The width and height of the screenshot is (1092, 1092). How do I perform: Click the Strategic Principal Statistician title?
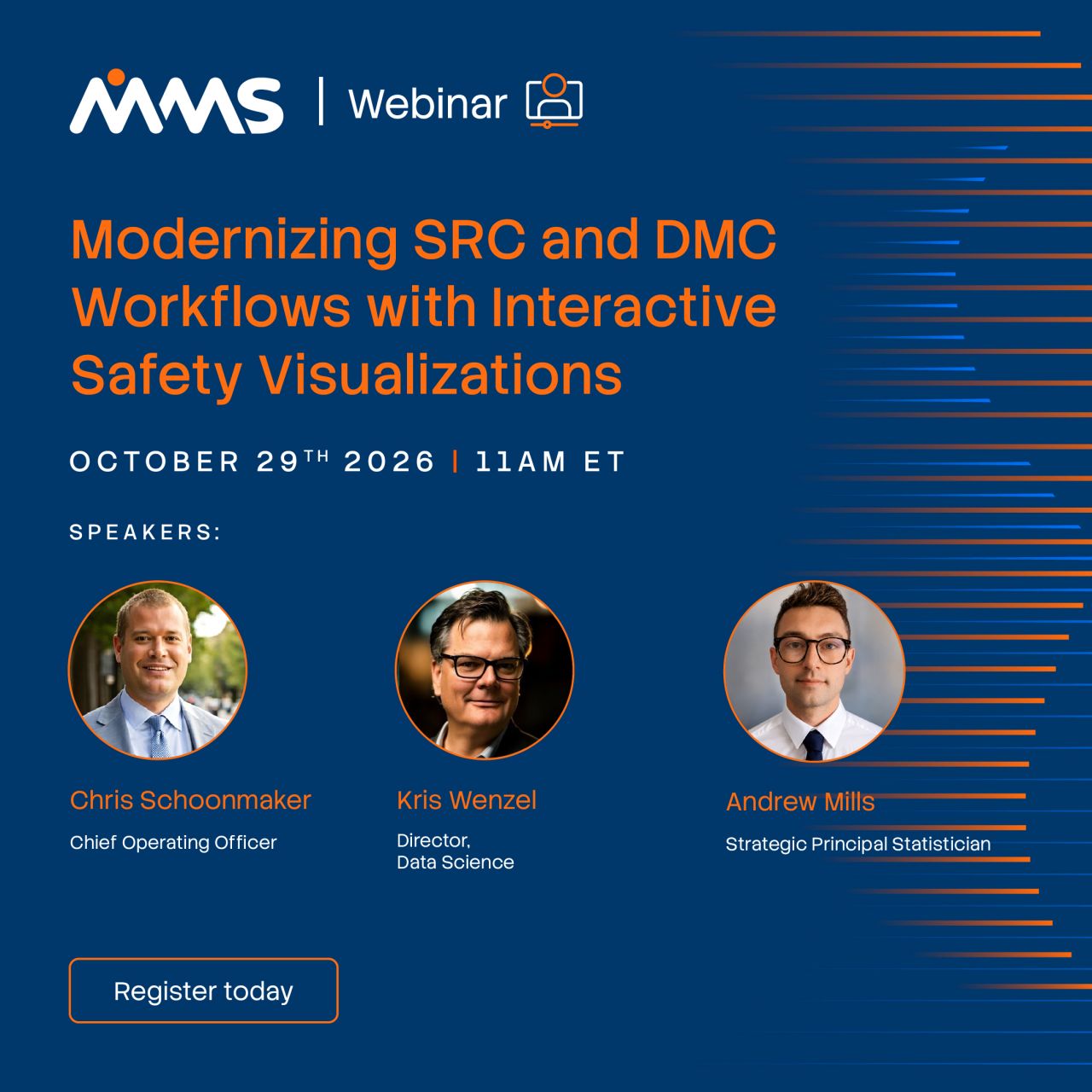(x=858, y=845)
